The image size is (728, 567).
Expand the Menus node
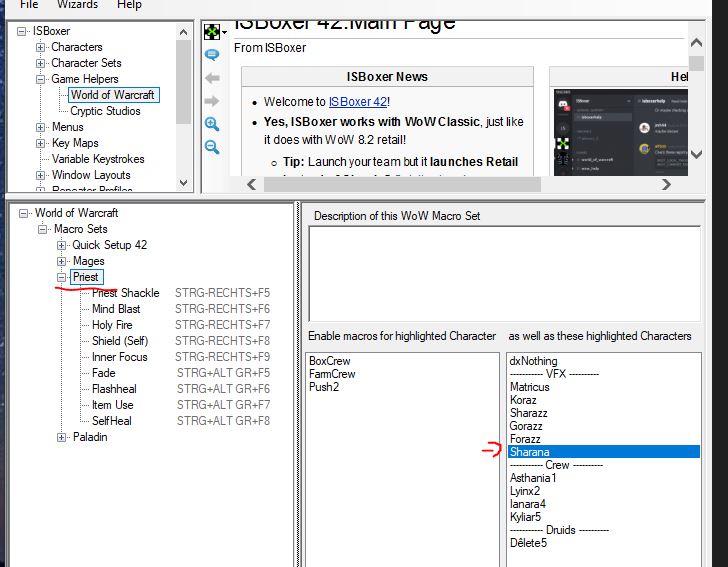click(40, 127)
